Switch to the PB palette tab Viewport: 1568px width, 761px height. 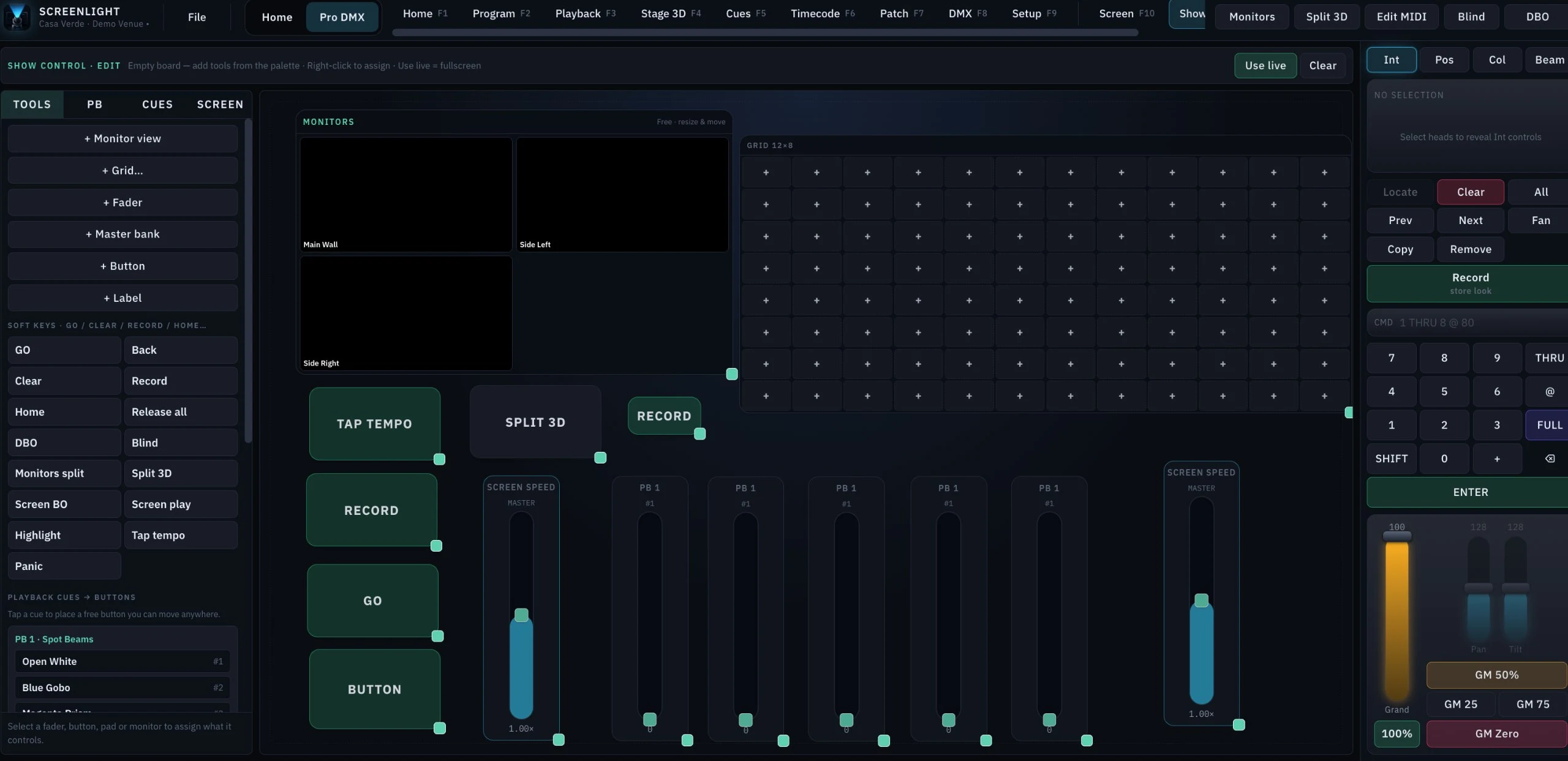[95, 105]
